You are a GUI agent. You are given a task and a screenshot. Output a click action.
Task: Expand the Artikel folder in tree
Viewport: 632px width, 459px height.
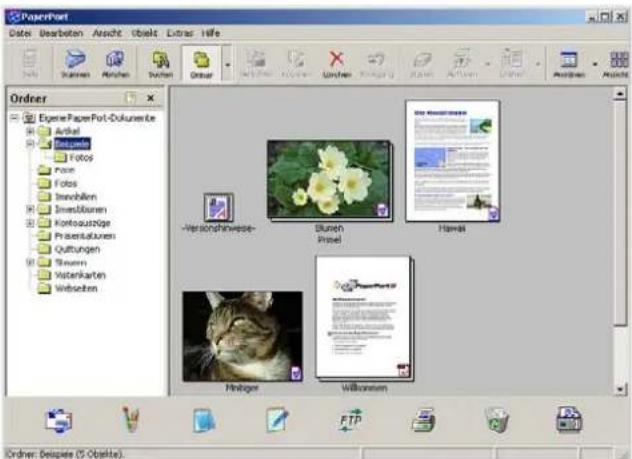(x=30, y=131)
